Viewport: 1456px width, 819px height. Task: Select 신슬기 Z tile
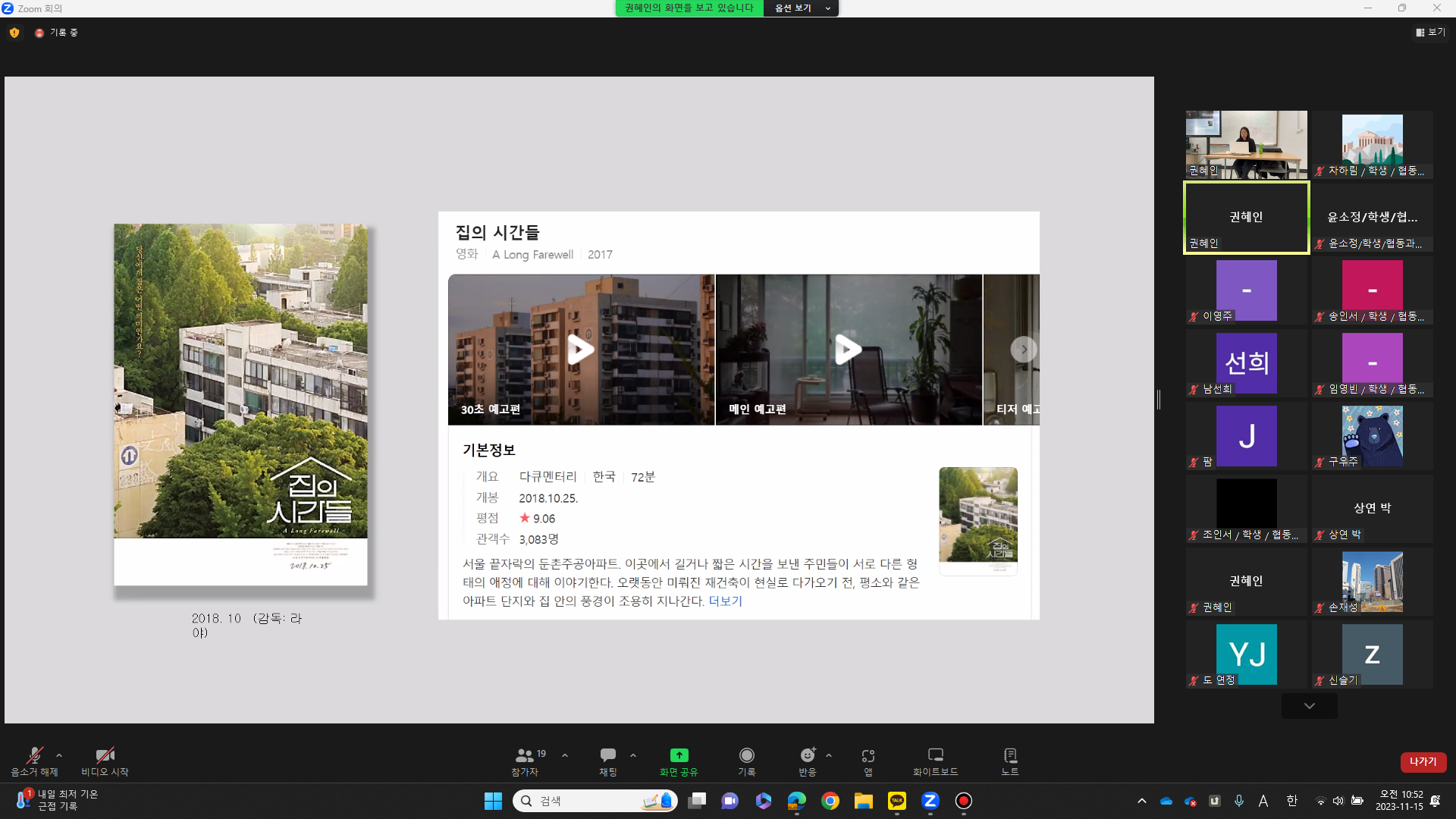point(1373,654)
